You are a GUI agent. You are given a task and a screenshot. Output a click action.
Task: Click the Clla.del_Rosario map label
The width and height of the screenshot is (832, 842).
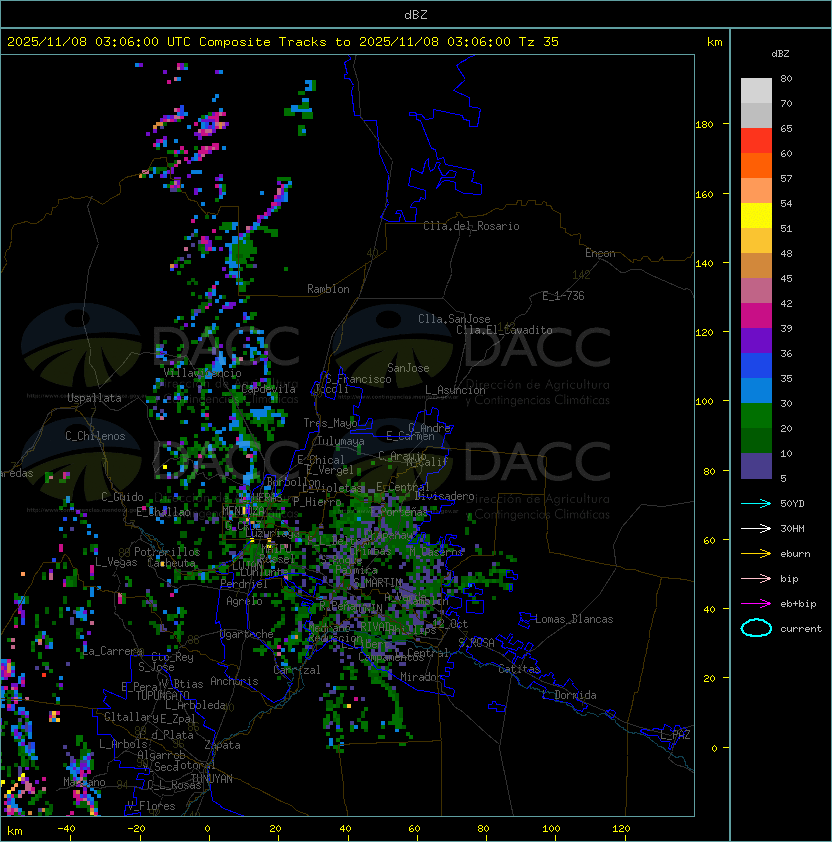click(471, 226)
